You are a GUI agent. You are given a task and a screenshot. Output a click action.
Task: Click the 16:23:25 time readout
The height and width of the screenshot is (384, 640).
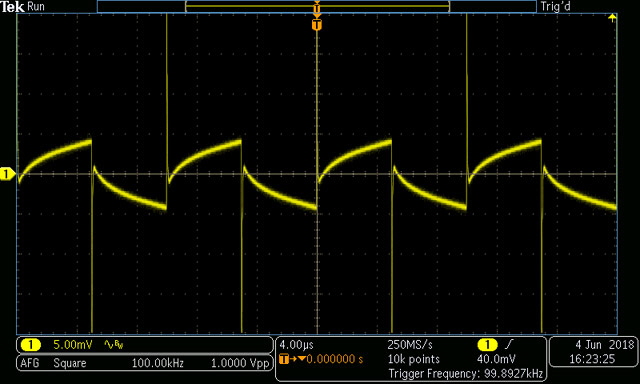592,359
